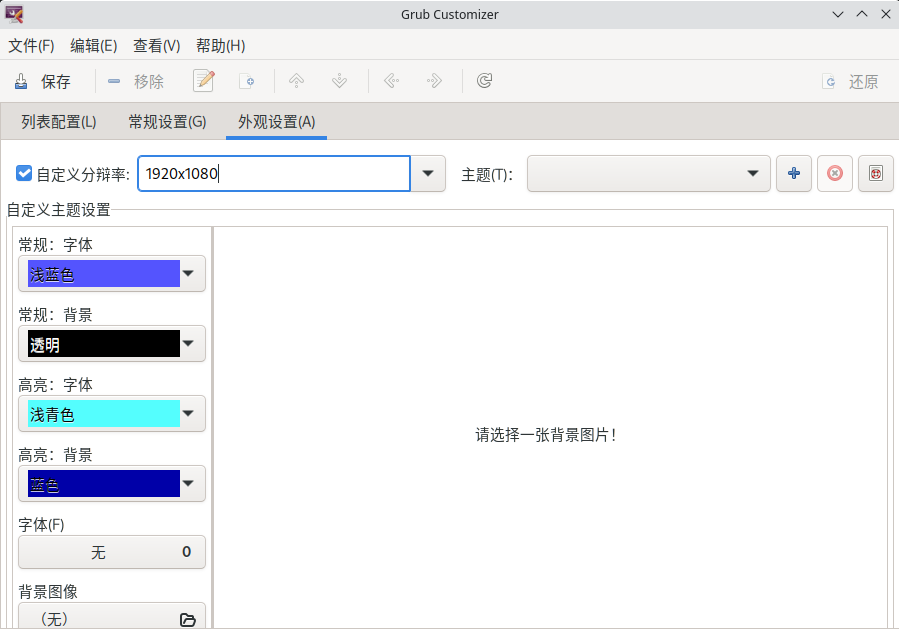Click into the 1920x1080 resolution text field
899x629 pixels.
[x=274, y=173]
